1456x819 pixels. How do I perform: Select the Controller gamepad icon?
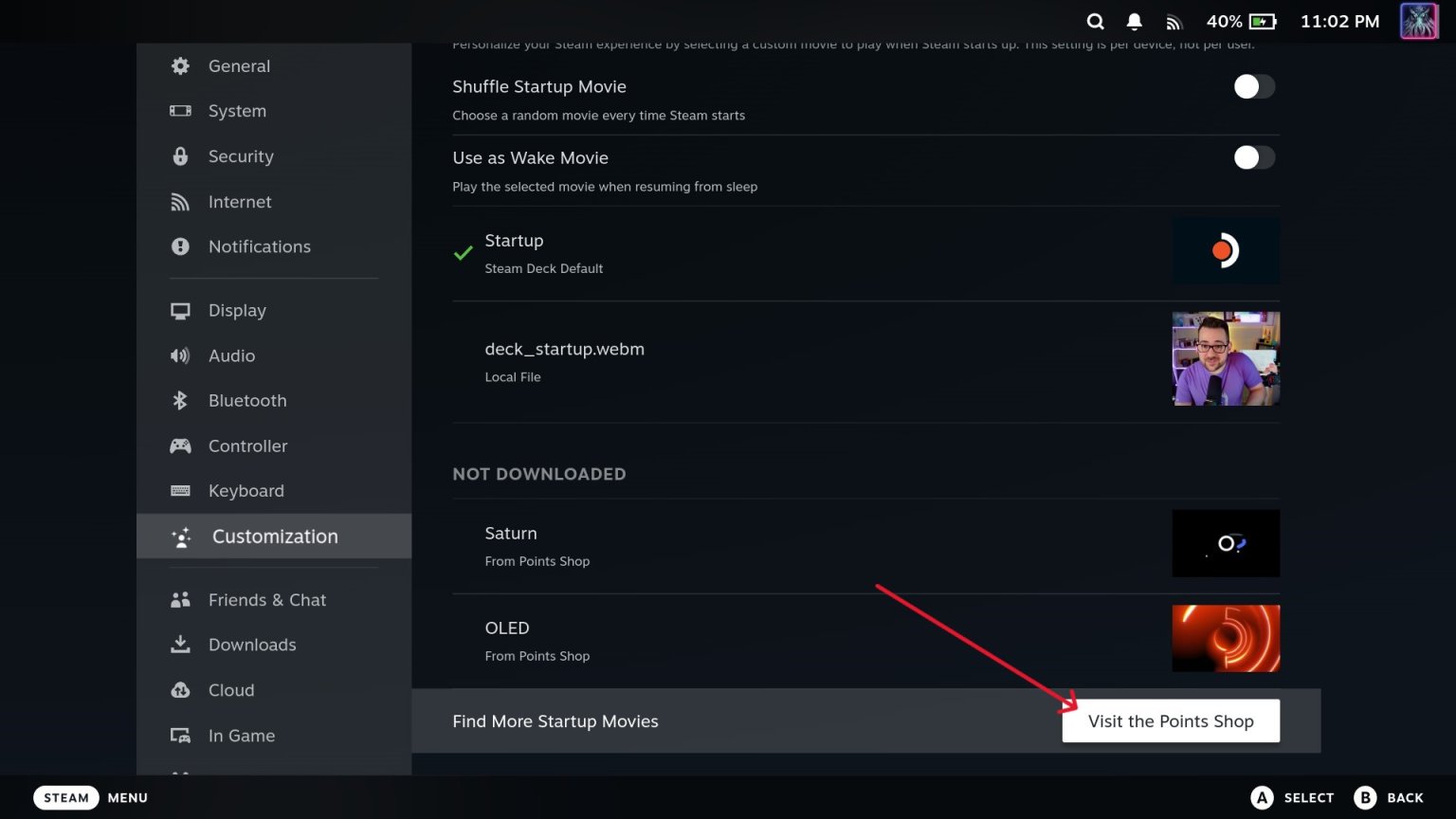pyautogui.click(x=180, y=446)
